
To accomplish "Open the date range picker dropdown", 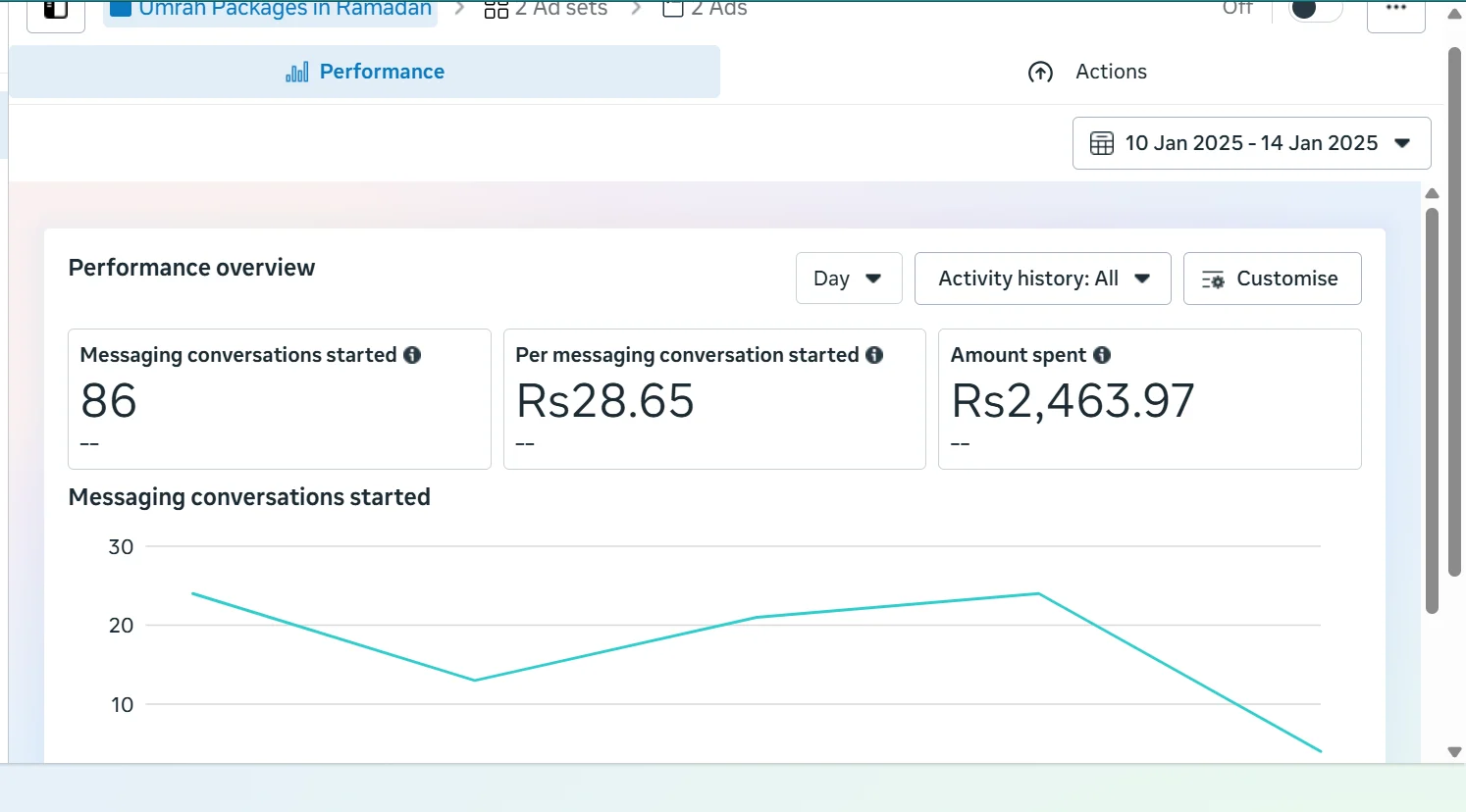I will click(x=1251, y=143).
